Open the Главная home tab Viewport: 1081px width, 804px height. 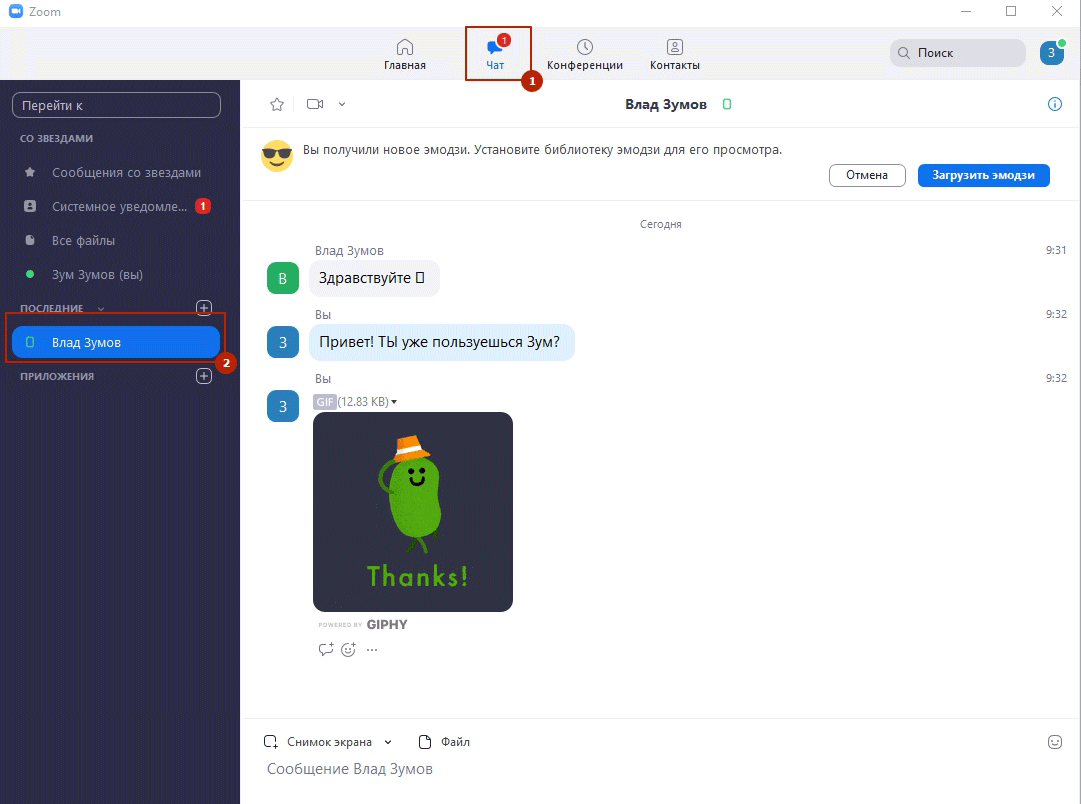coord(405,54)
